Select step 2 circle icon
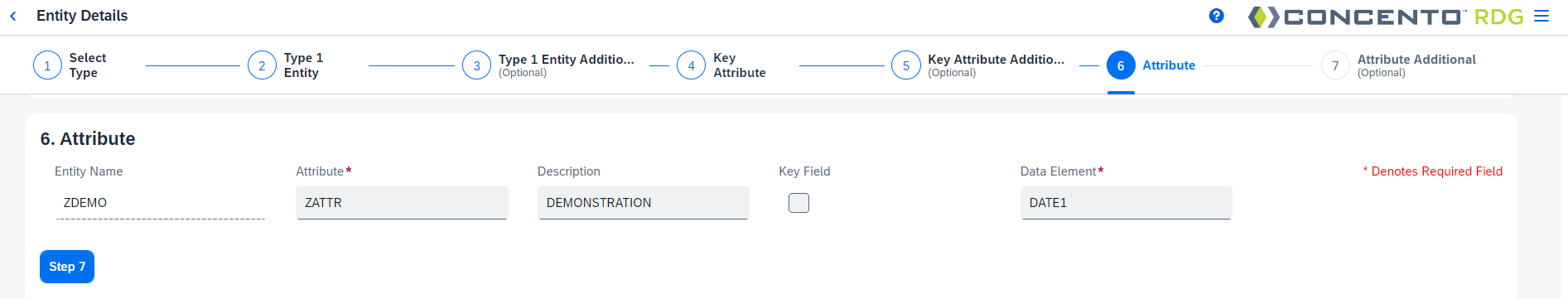The width and height of the screenshot is (1568, 299). tap(262, 65)
